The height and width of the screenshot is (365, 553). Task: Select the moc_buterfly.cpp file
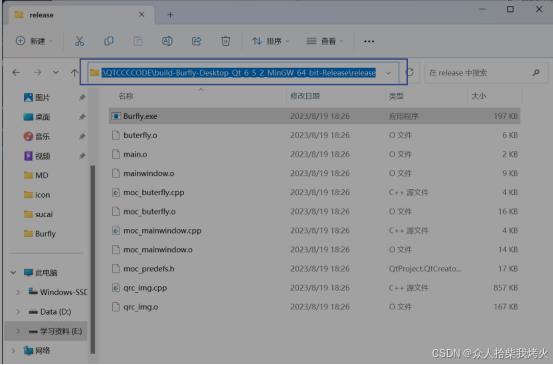[315, 192]
